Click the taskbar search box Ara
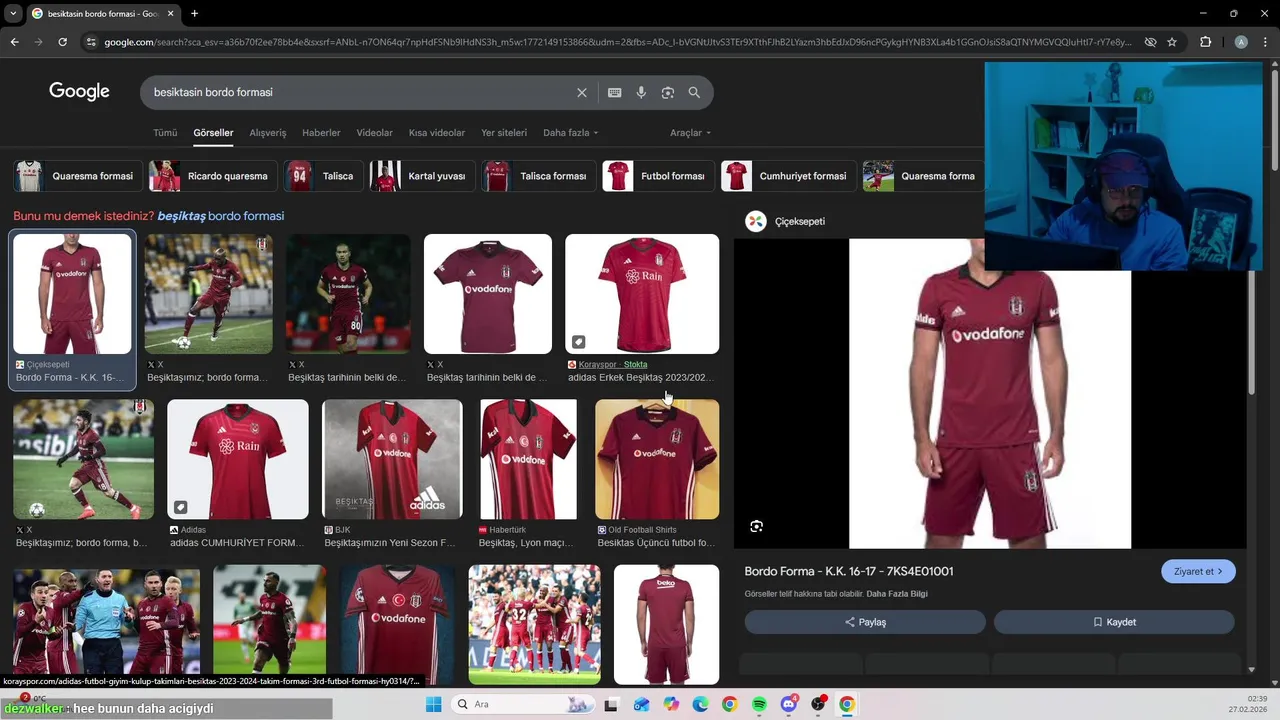Image resolution: width=1280 pixels, height=720 pixels. (523, 704)
